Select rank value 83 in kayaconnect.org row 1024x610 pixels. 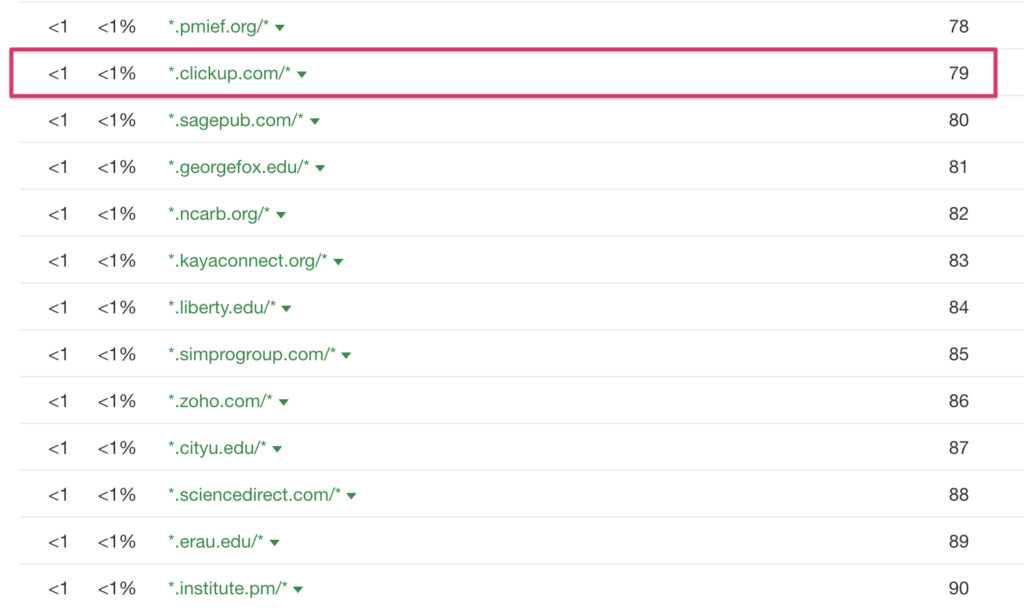(959, 261)
